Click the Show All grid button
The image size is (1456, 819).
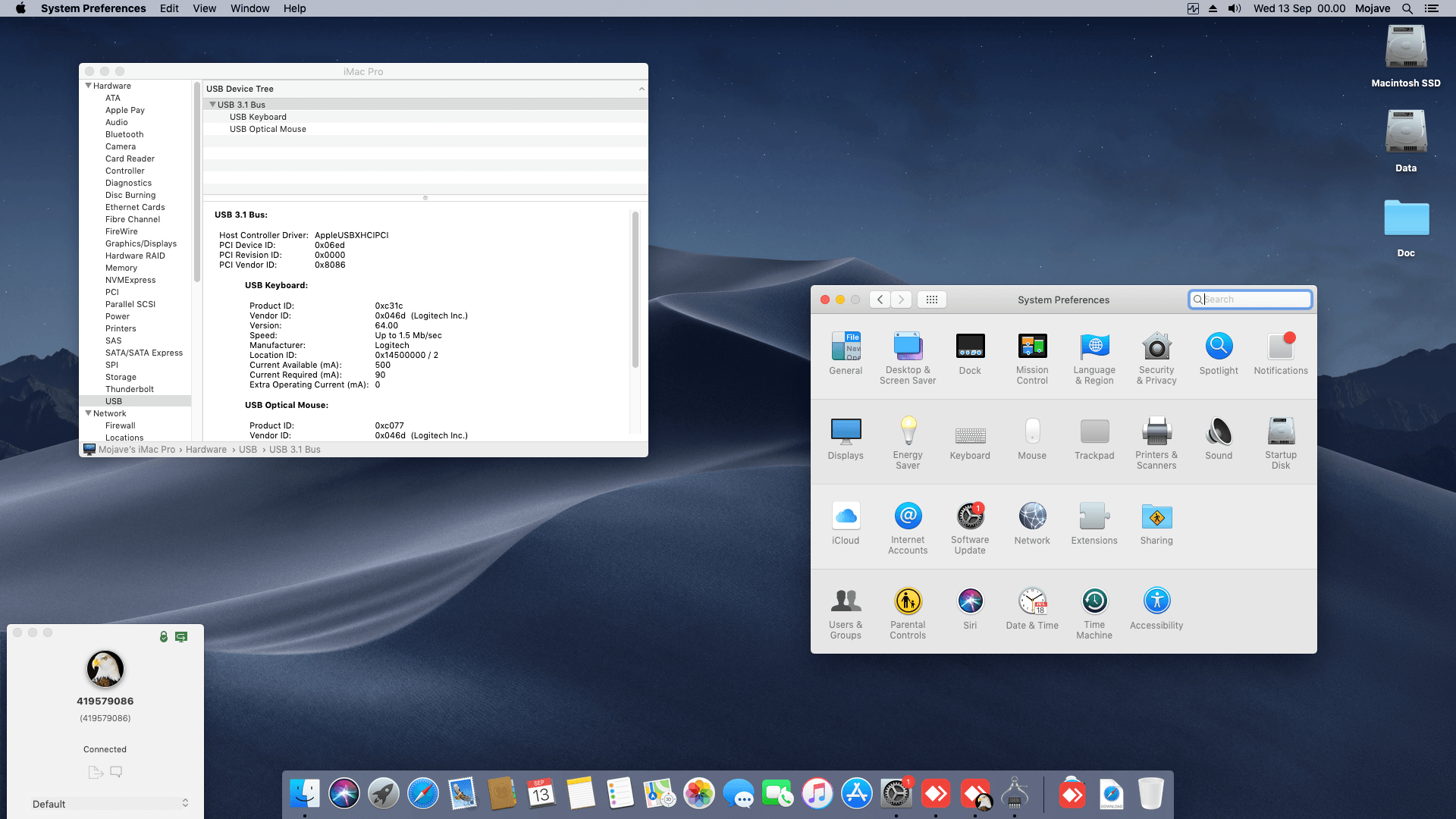(932, 300)
